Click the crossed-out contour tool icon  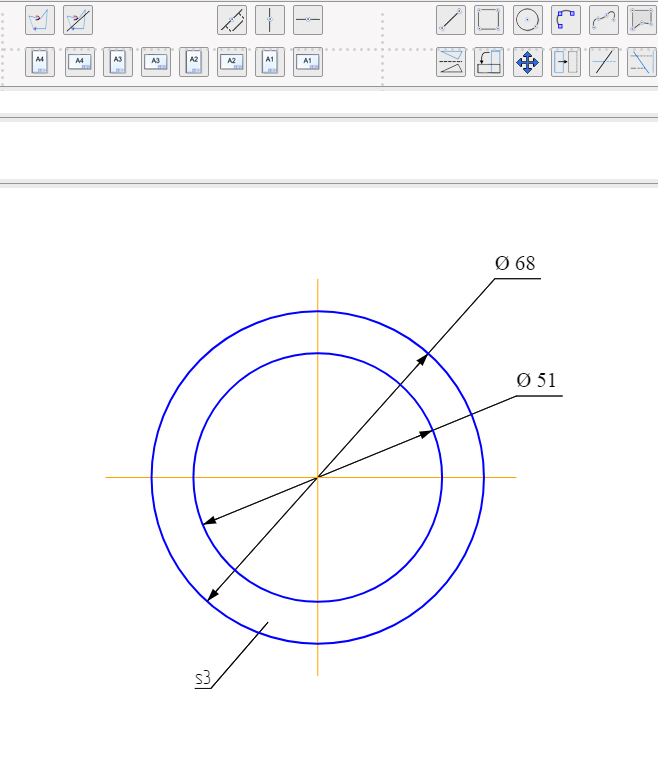[78, 20]
